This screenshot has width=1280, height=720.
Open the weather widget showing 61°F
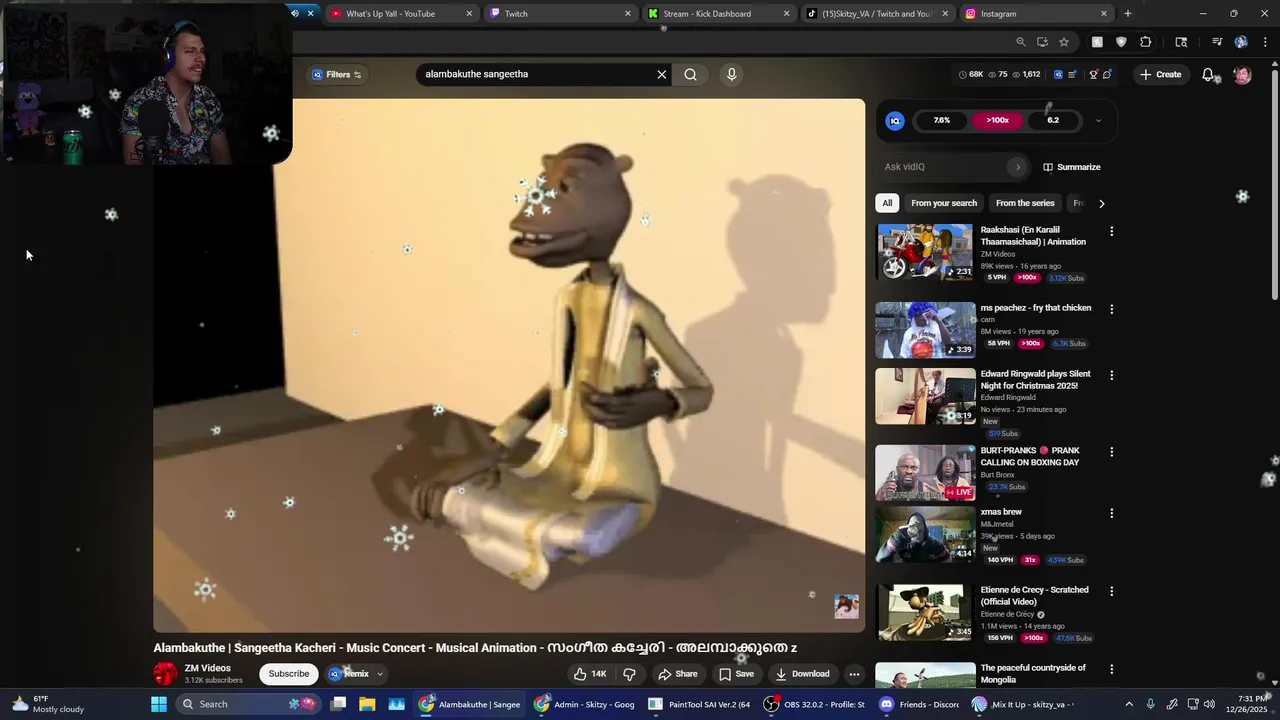coord(47,704)
